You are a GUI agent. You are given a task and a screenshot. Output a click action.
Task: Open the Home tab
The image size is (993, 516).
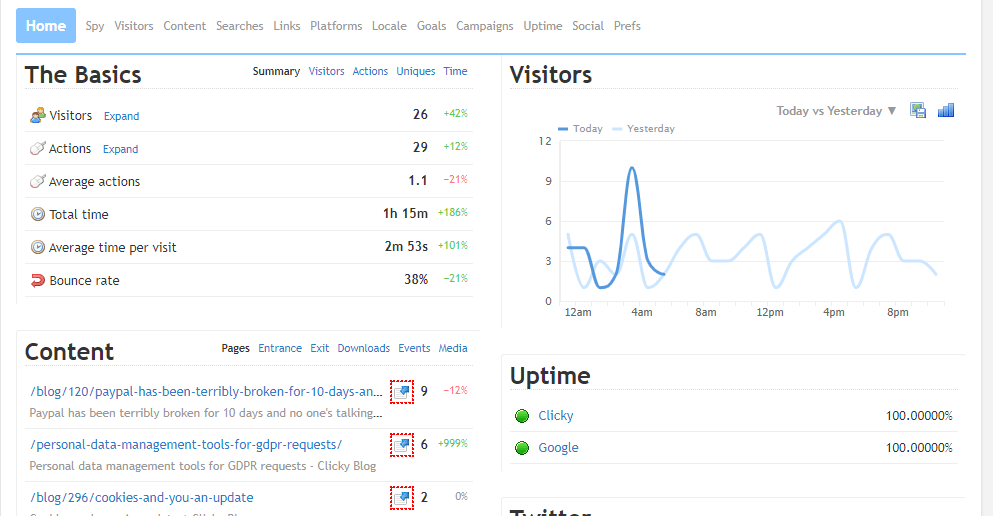[x=46, y=25]
